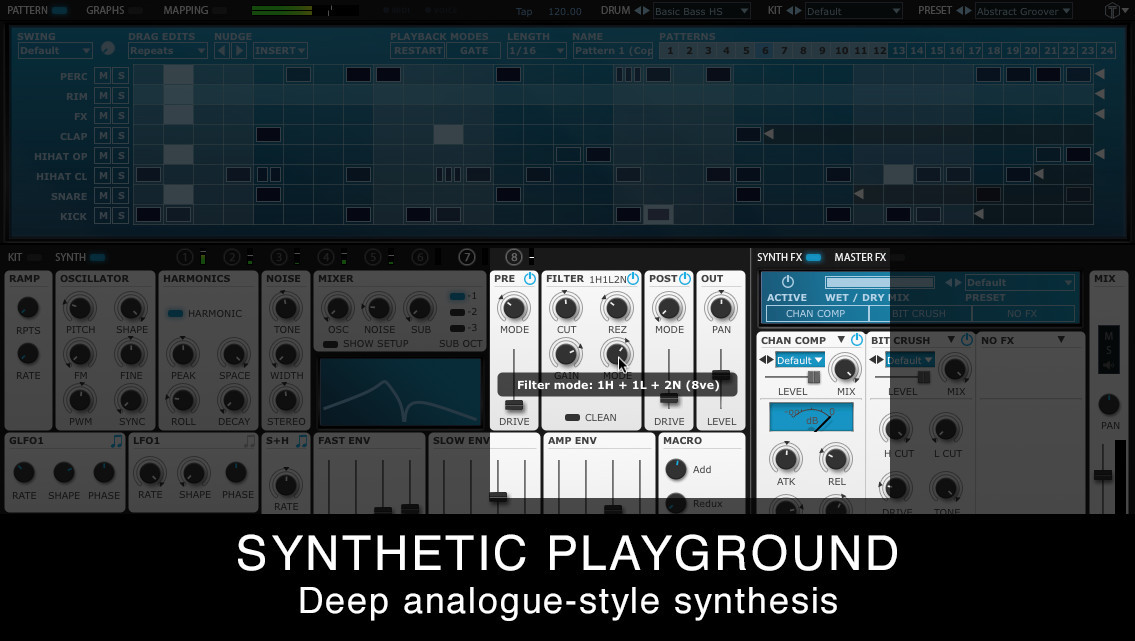
Task: Switch to the GRAPHS tab
Action: pos(105,10)
